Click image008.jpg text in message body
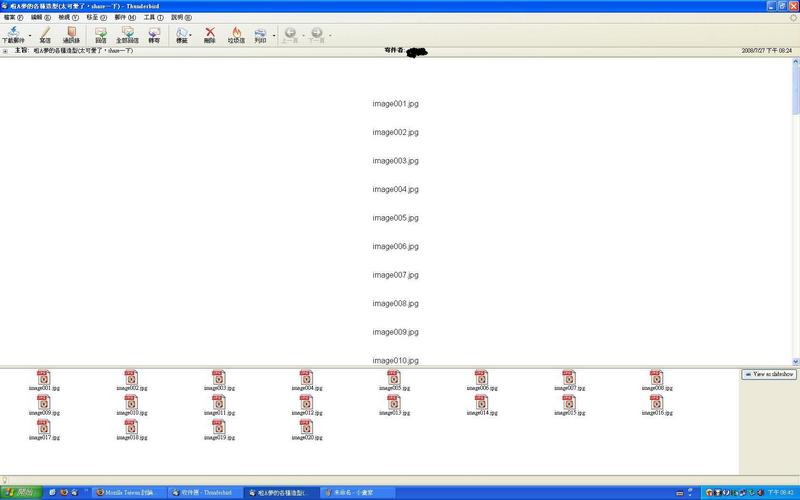800x500 pixels. point(395,304)
